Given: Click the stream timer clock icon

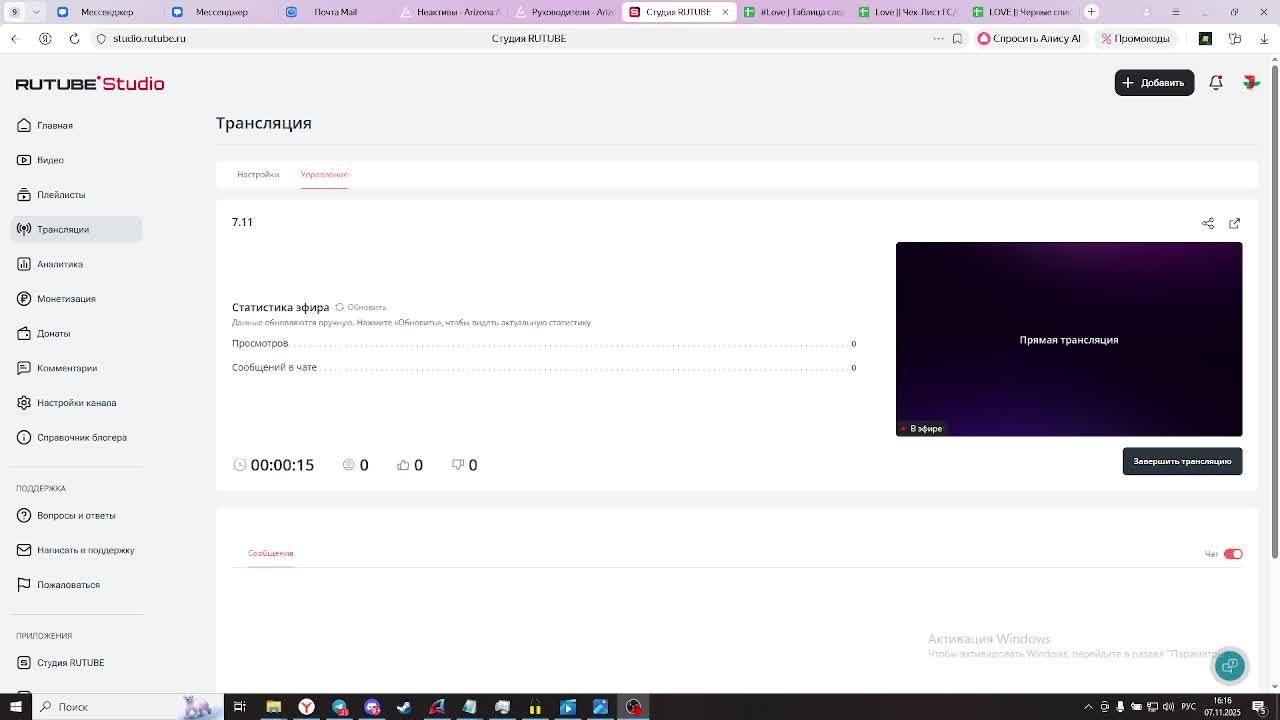Looking at the screenshot, I should point(240,465).
